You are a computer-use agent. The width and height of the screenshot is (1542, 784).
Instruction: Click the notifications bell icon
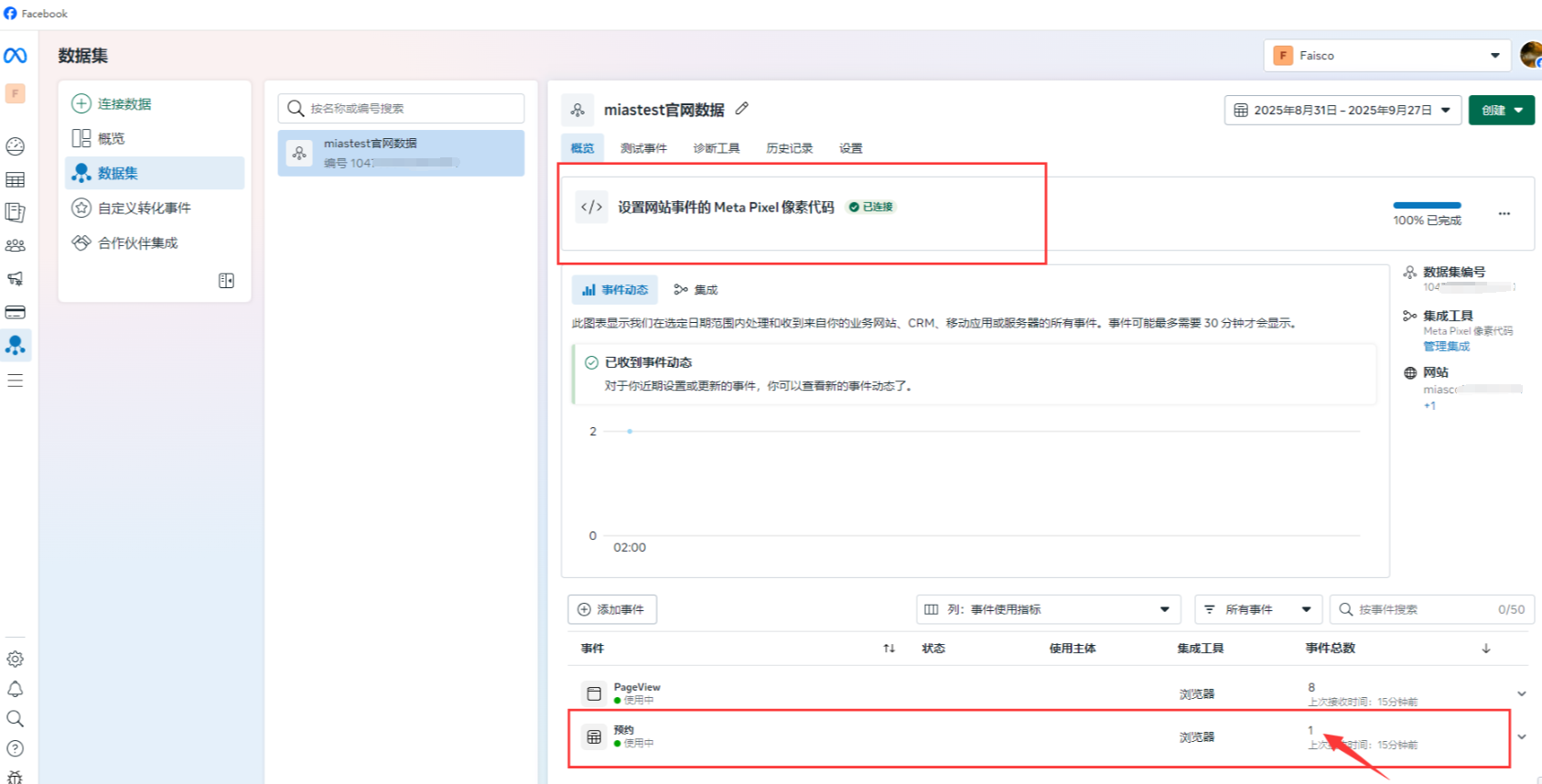(x=16, y=689)
